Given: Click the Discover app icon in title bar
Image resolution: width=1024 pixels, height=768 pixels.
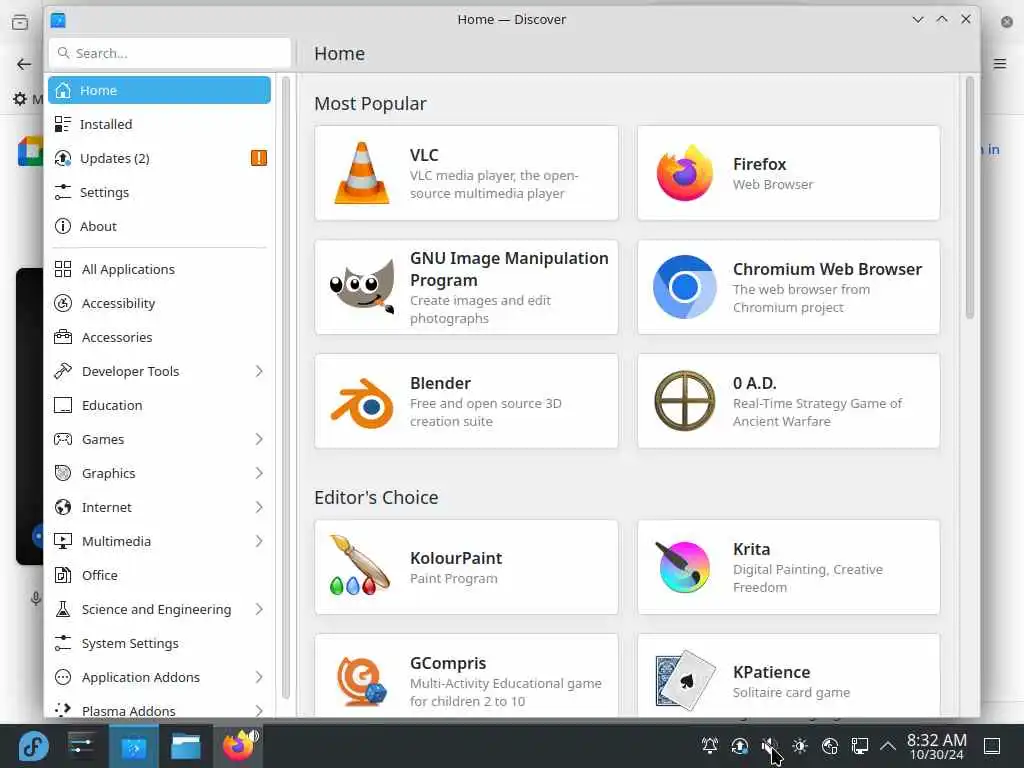Looking at the screenshot, I should click(58, 20).
